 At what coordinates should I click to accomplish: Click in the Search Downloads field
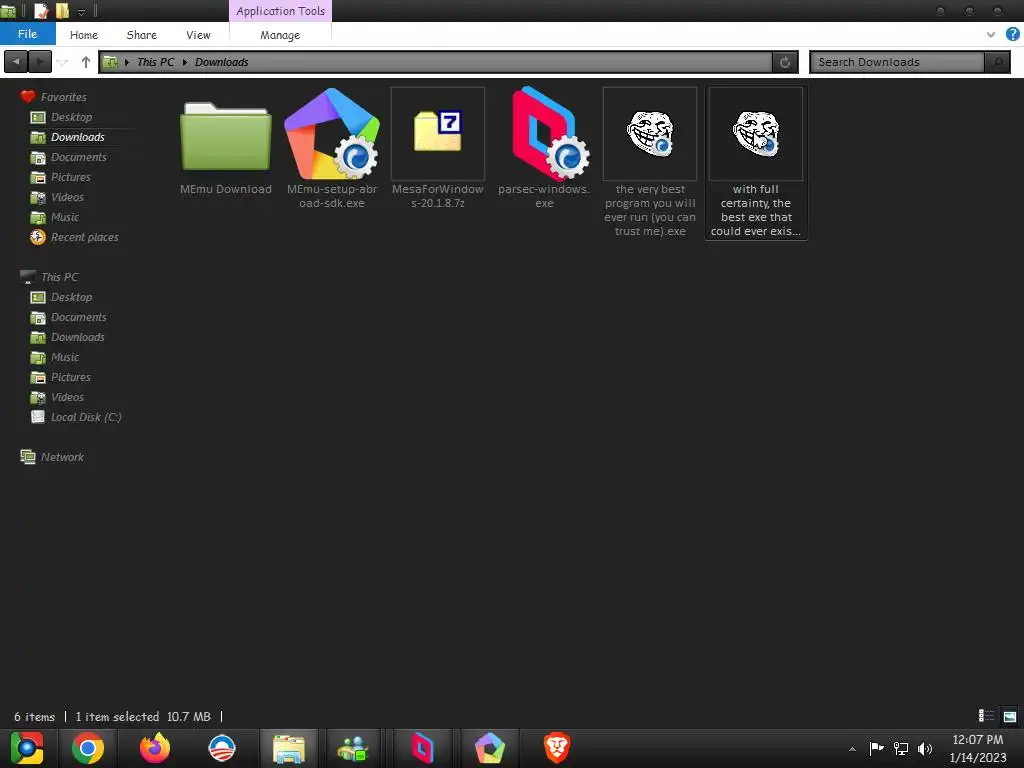click(x=897, y=62)
